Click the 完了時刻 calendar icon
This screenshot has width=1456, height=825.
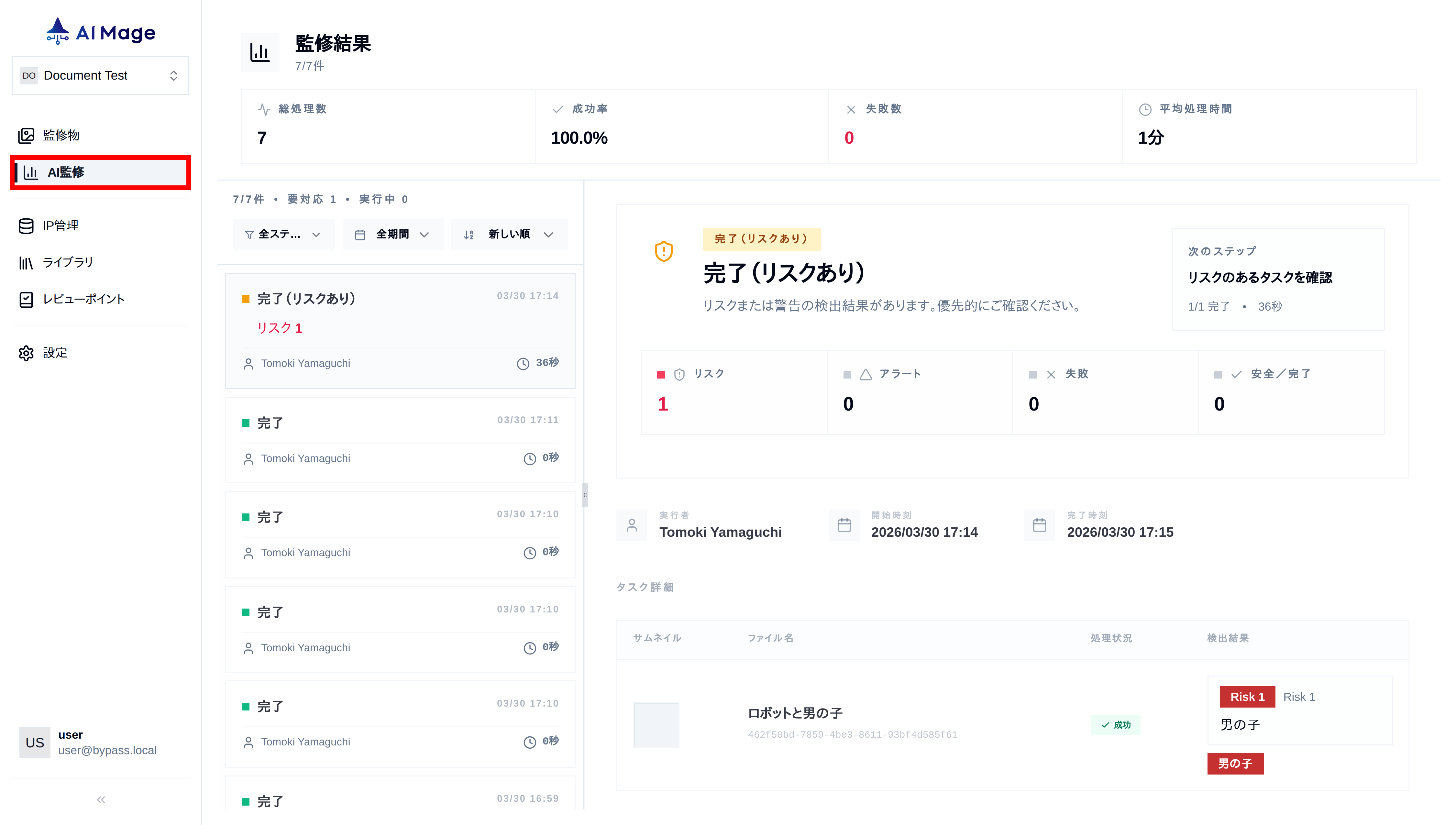pyautogui.click(x=1040, y=525)
